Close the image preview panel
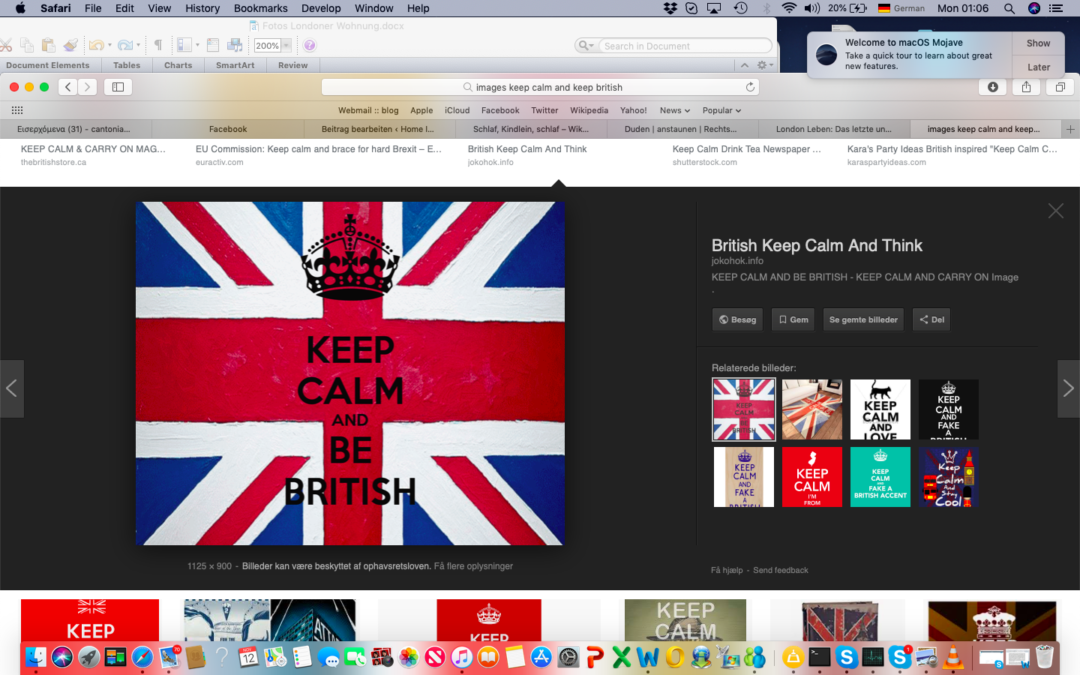The image size is (1080, 675). pos(1055,211)
